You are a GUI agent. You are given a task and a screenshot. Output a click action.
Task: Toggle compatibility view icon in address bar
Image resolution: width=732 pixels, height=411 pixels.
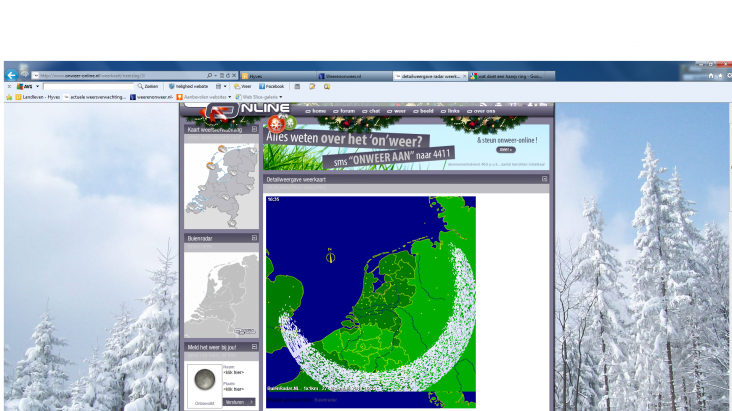(222, 75)
